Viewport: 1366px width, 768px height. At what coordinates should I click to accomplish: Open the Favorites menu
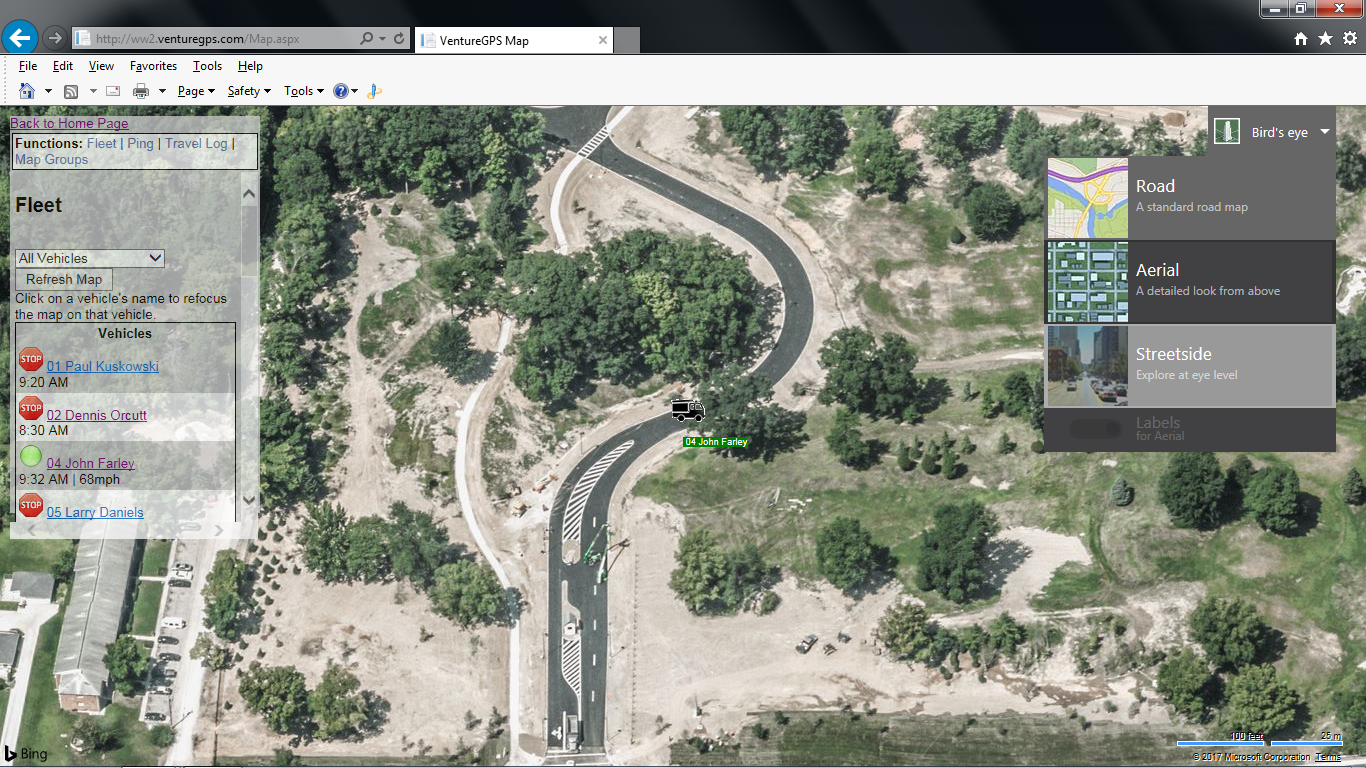point(153,66)
